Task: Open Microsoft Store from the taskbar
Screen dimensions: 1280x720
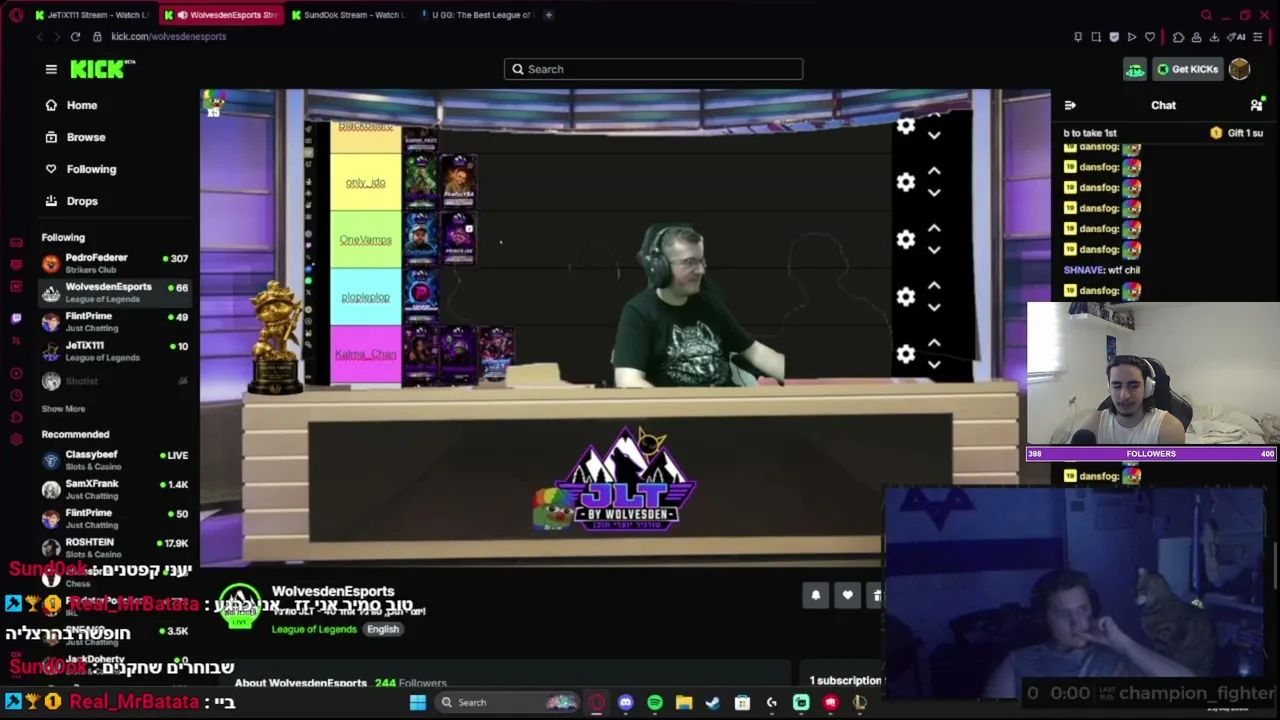Action: pos(742,702)
